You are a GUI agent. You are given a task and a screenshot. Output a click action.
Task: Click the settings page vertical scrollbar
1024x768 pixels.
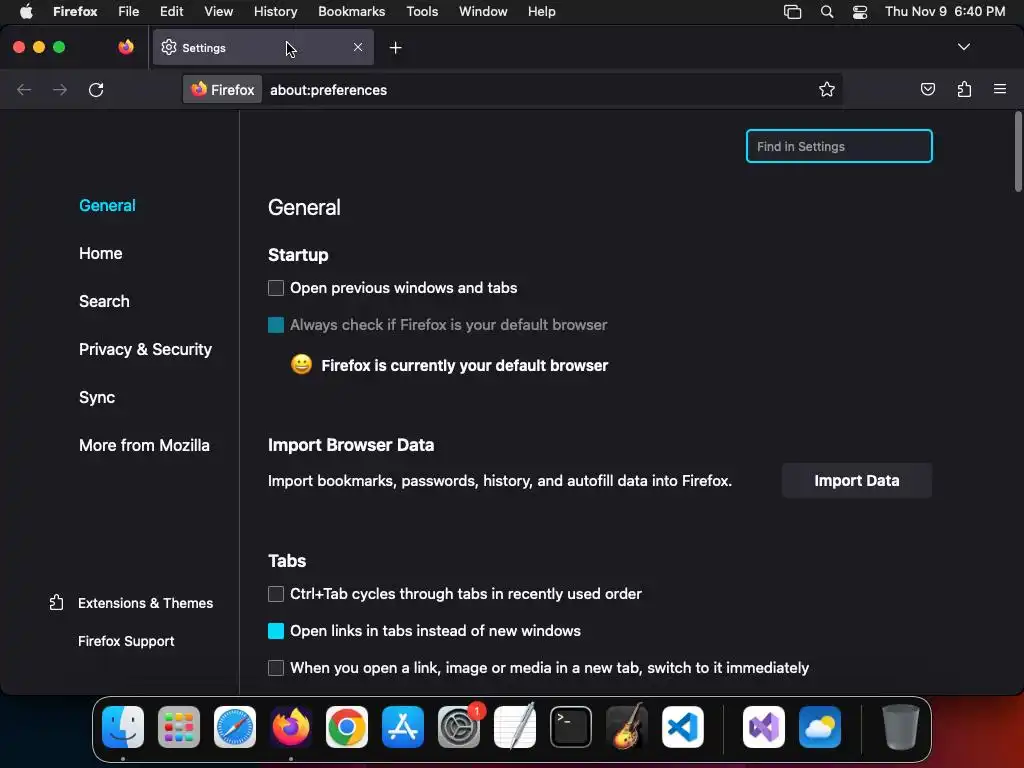[1018, 152]
